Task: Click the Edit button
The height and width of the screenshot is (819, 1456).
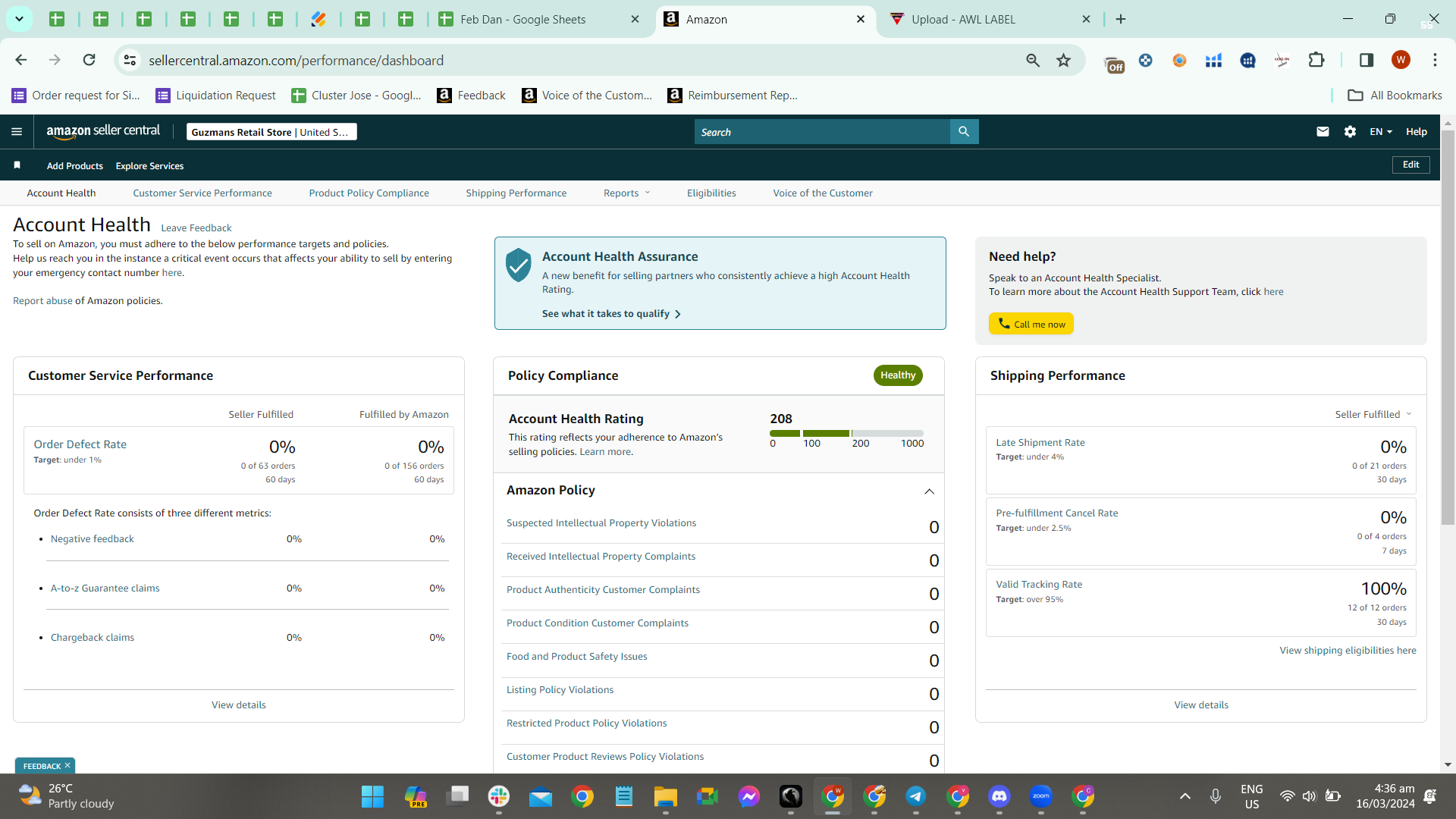Action: click(x=1410, y=165)
